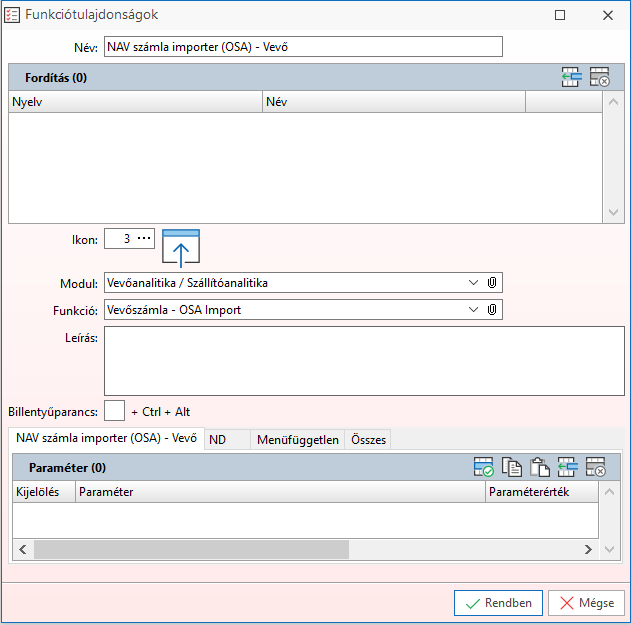The width and height of the screenshot is (632, 625).
Task: Click the apply parameters icon with green check
Action: point(484,467)
